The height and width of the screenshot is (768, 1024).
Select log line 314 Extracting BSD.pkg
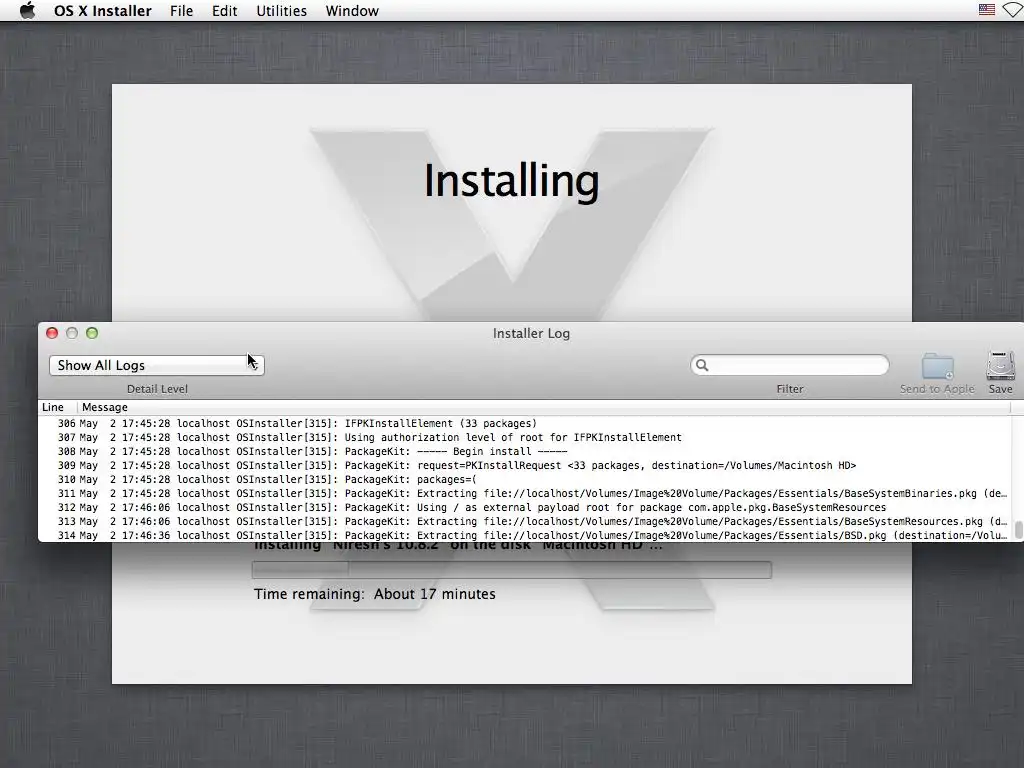pos(525,536)
